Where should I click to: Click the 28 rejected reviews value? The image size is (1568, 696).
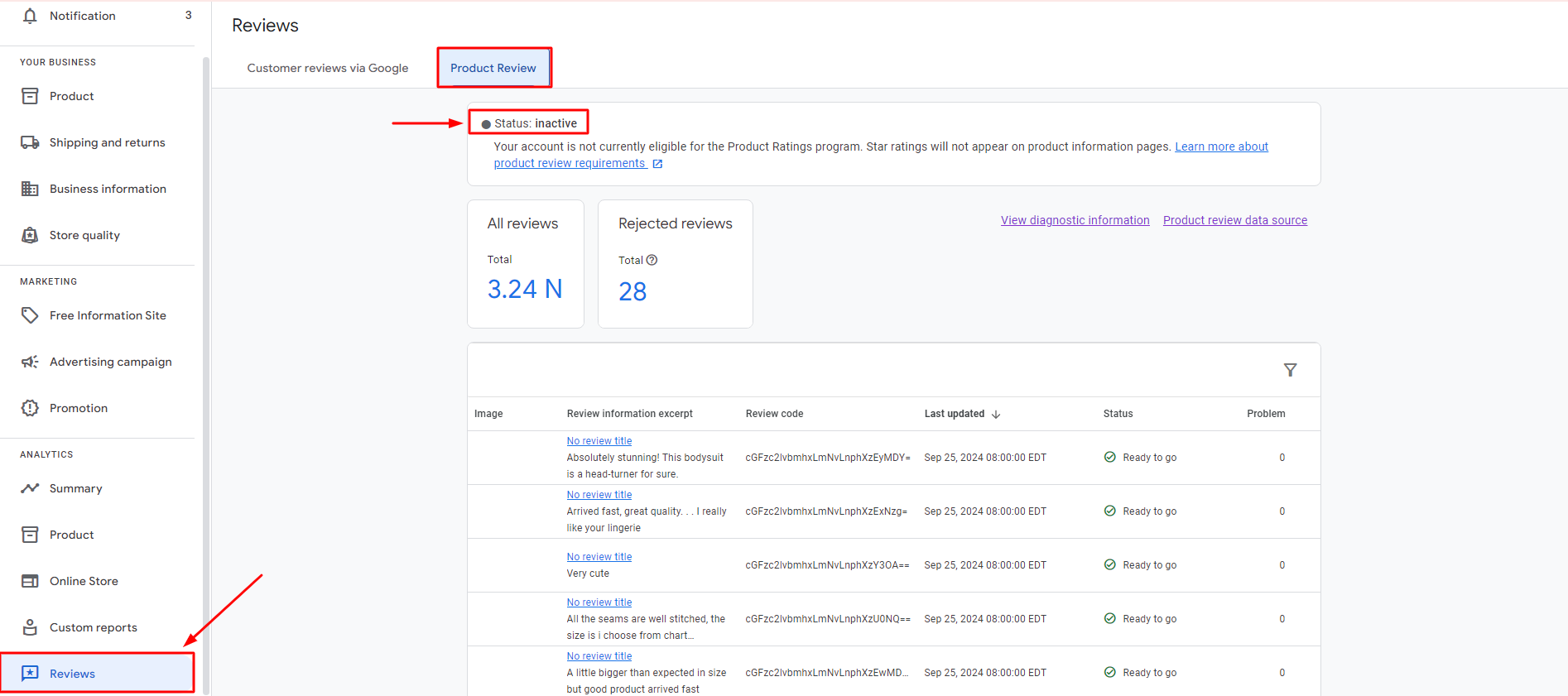(632, 291)
